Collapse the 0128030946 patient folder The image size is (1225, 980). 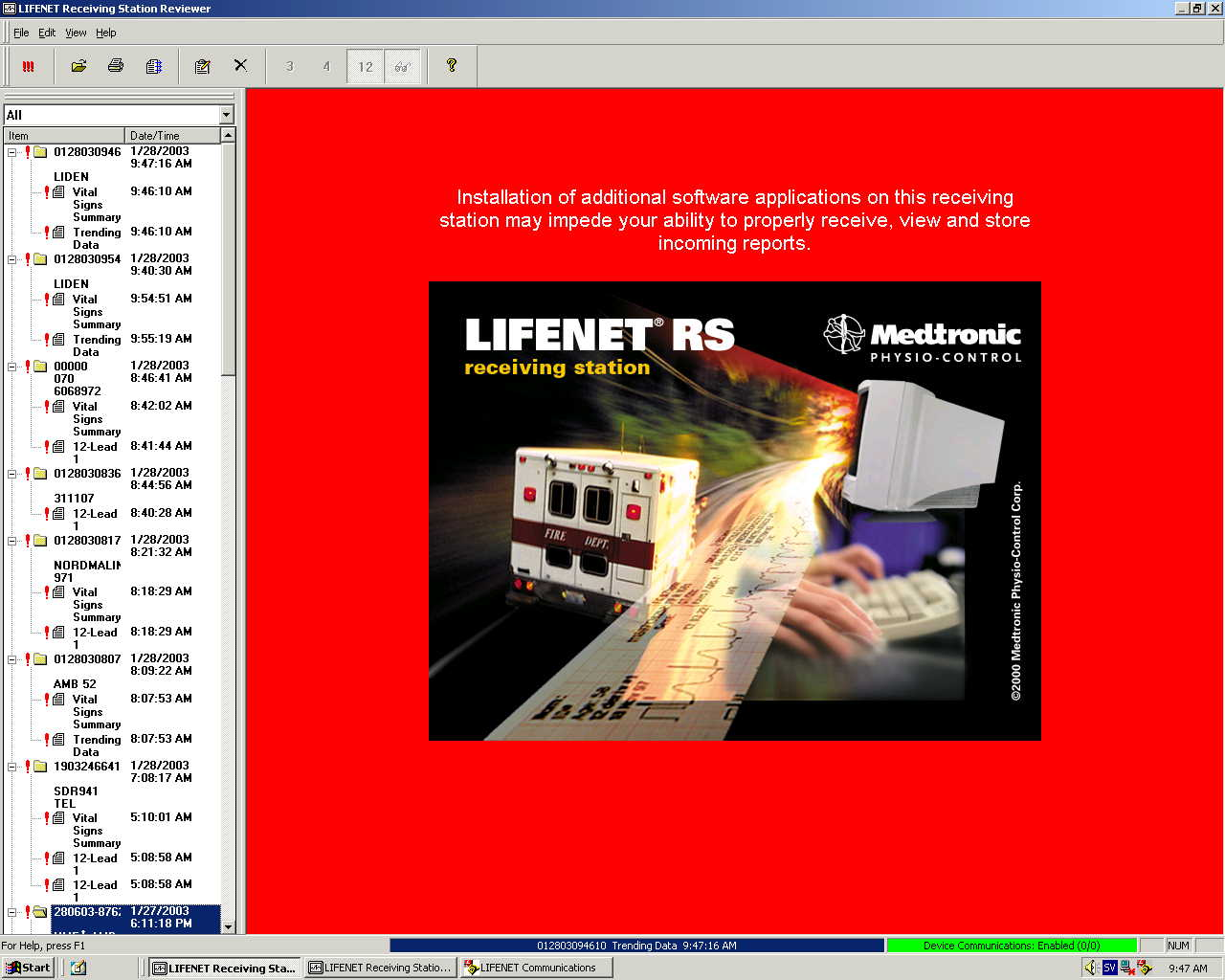(x=12, y=152)
